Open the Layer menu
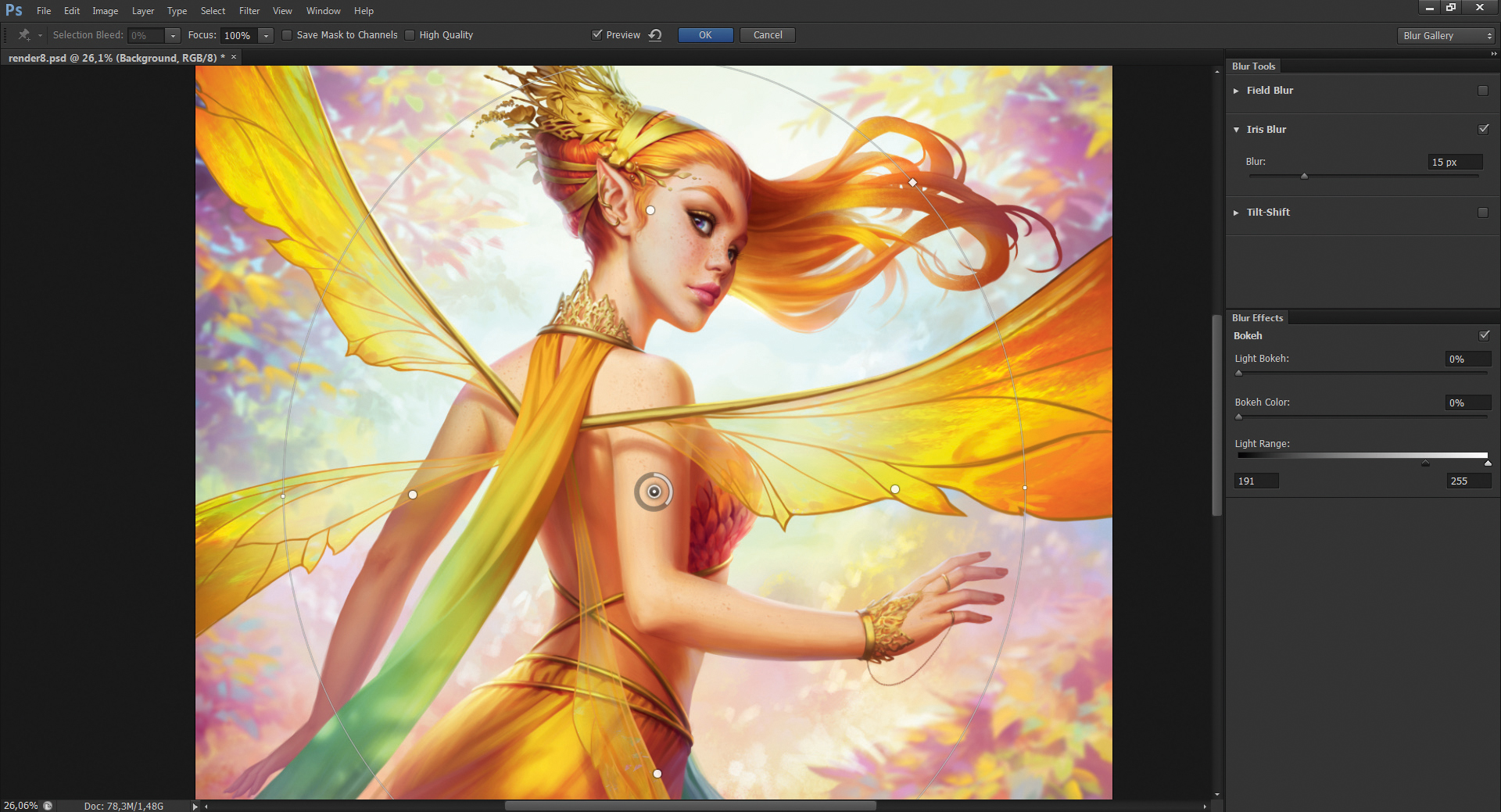 pyautogui.click(x=143, y=11)
